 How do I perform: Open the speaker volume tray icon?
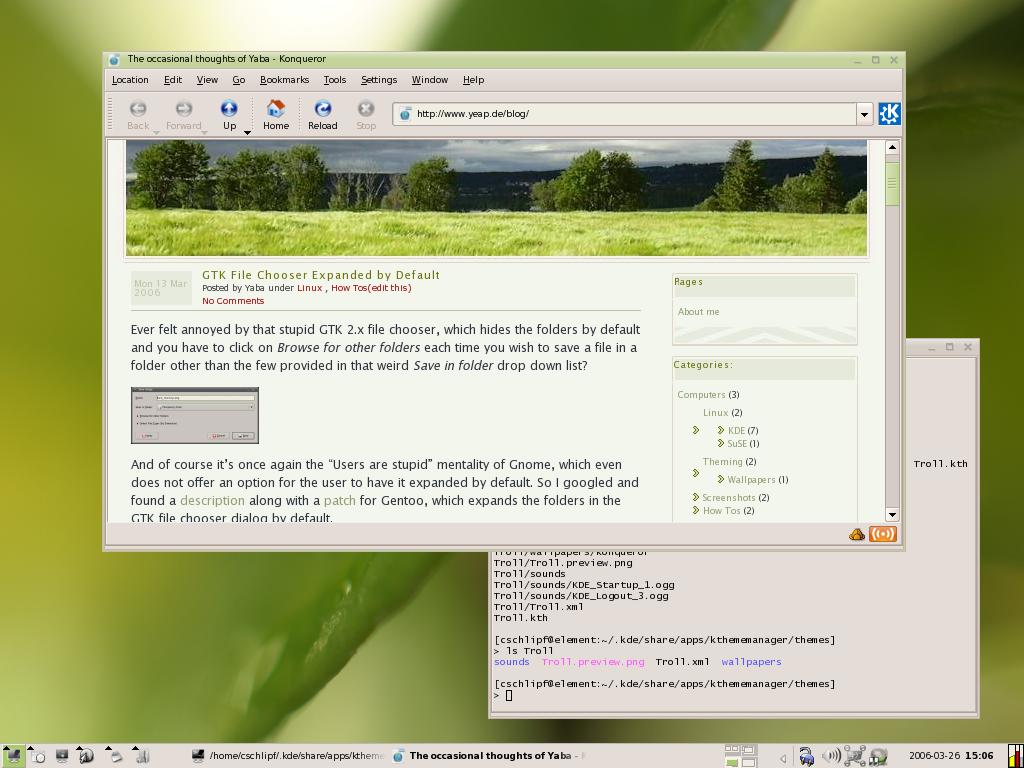click(831, 756)
